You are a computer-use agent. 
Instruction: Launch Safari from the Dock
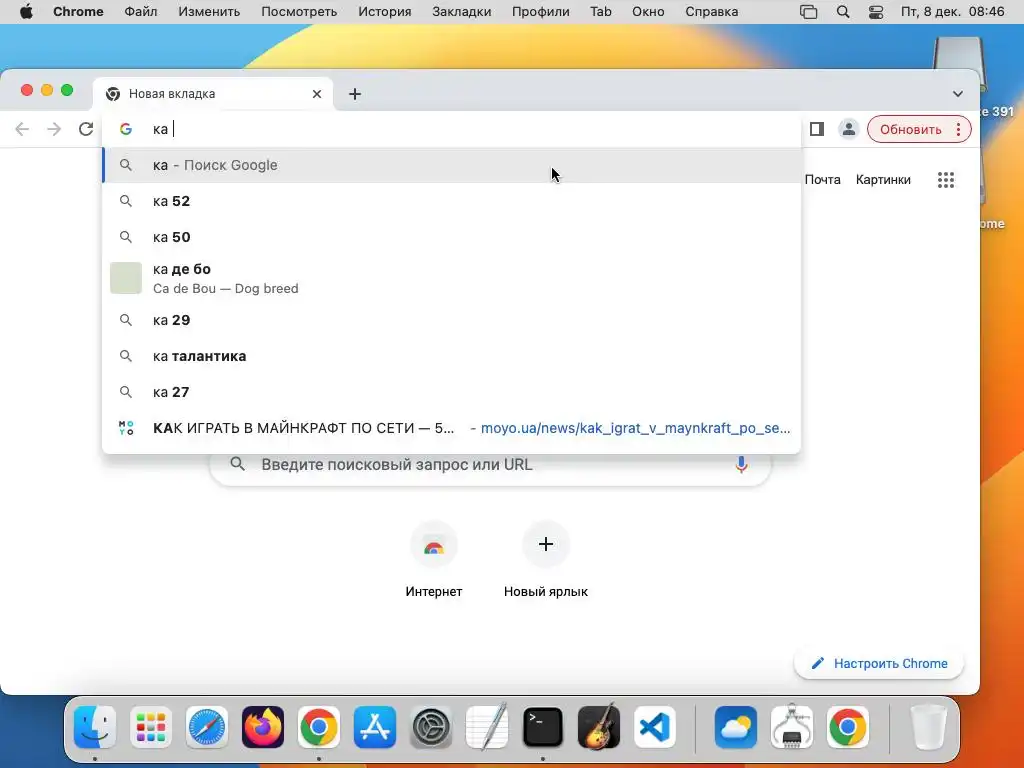point(207,727)
